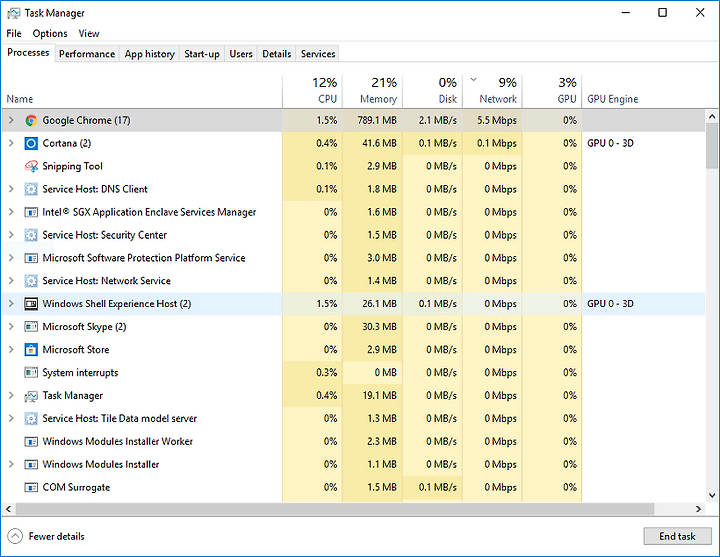Viewport: 720px width, 557px height.
Task: Sort by the CPU column header
Action: (313, 91)
